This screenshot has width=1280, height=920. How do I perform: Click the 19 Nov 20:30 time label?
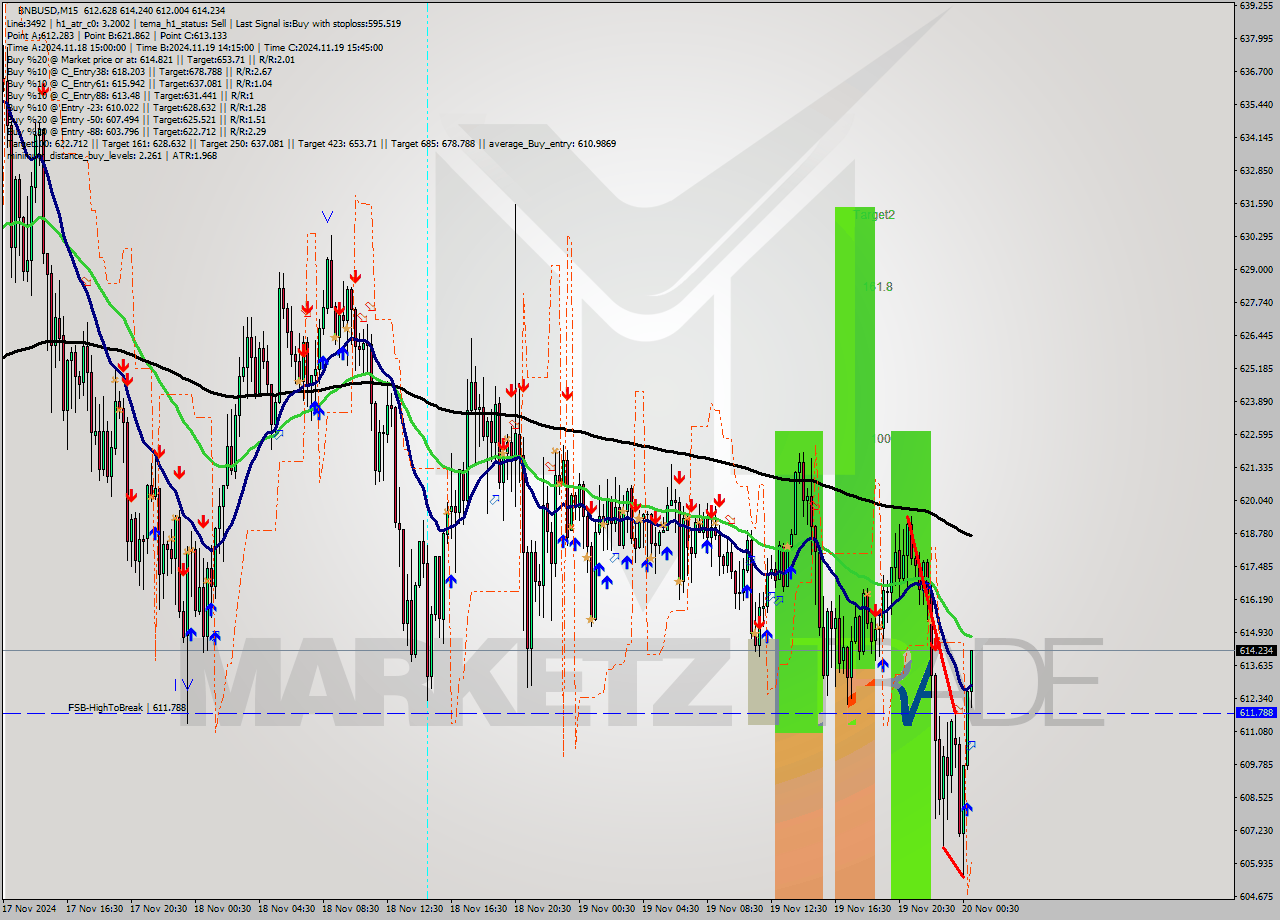[926, 909]
